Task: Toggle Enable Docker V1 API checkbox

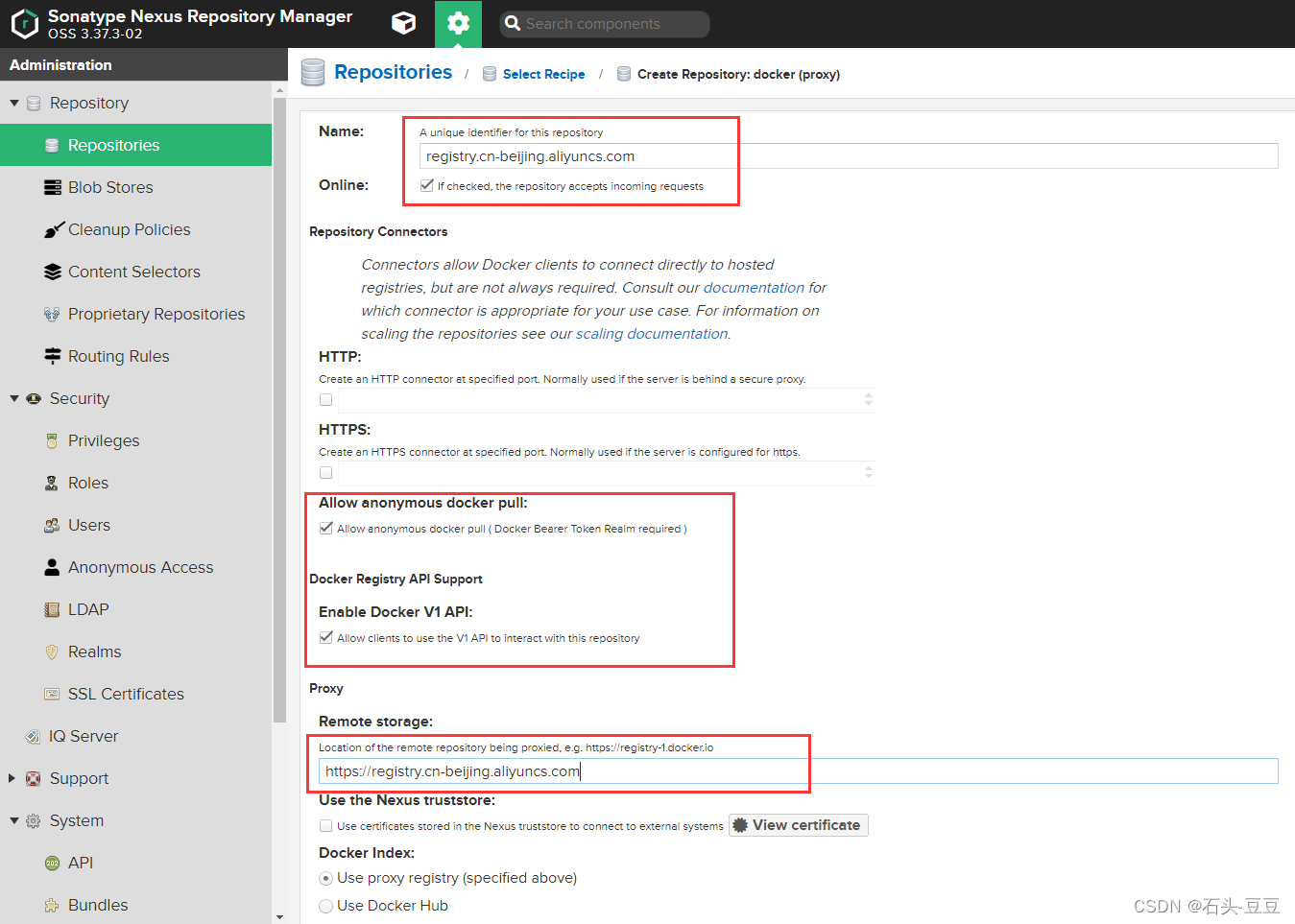Action: point(326,637)
